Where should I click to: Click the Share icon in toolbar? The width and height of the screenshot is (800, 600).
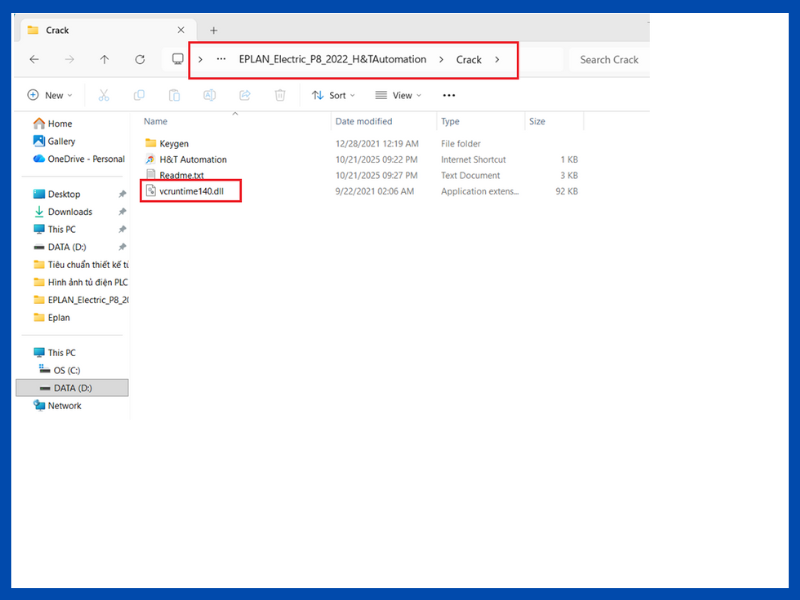tap(245, 95)
